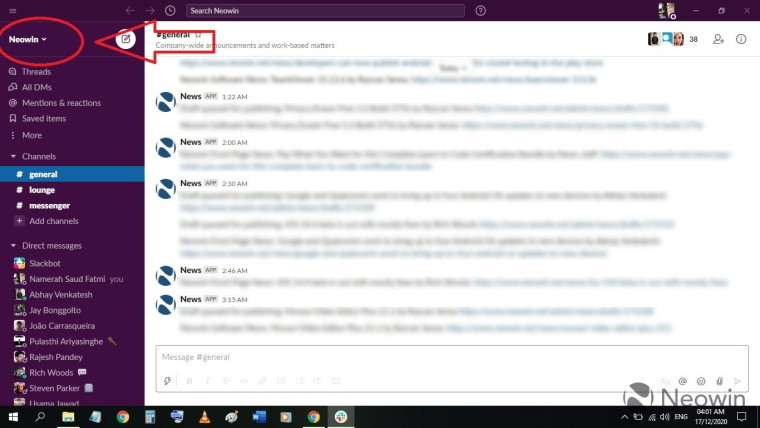Open the help question mark

[480, 11]
